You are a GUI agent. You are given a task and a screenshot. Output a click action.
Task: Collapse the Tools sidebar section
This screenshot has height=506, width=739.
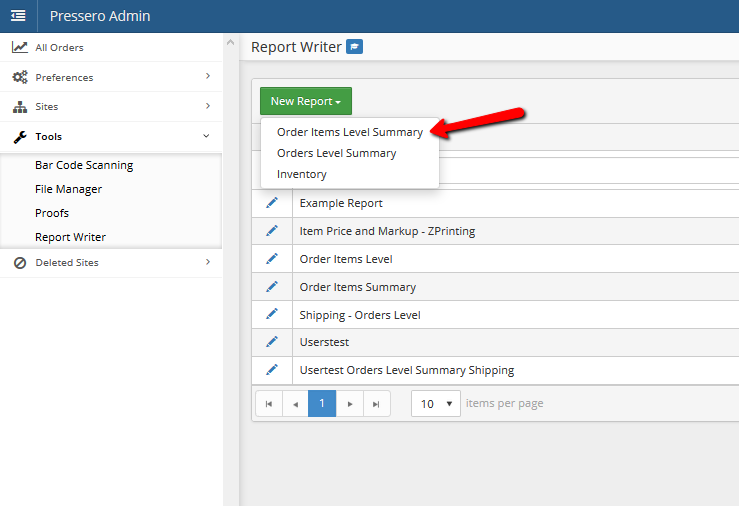[111, 137]
